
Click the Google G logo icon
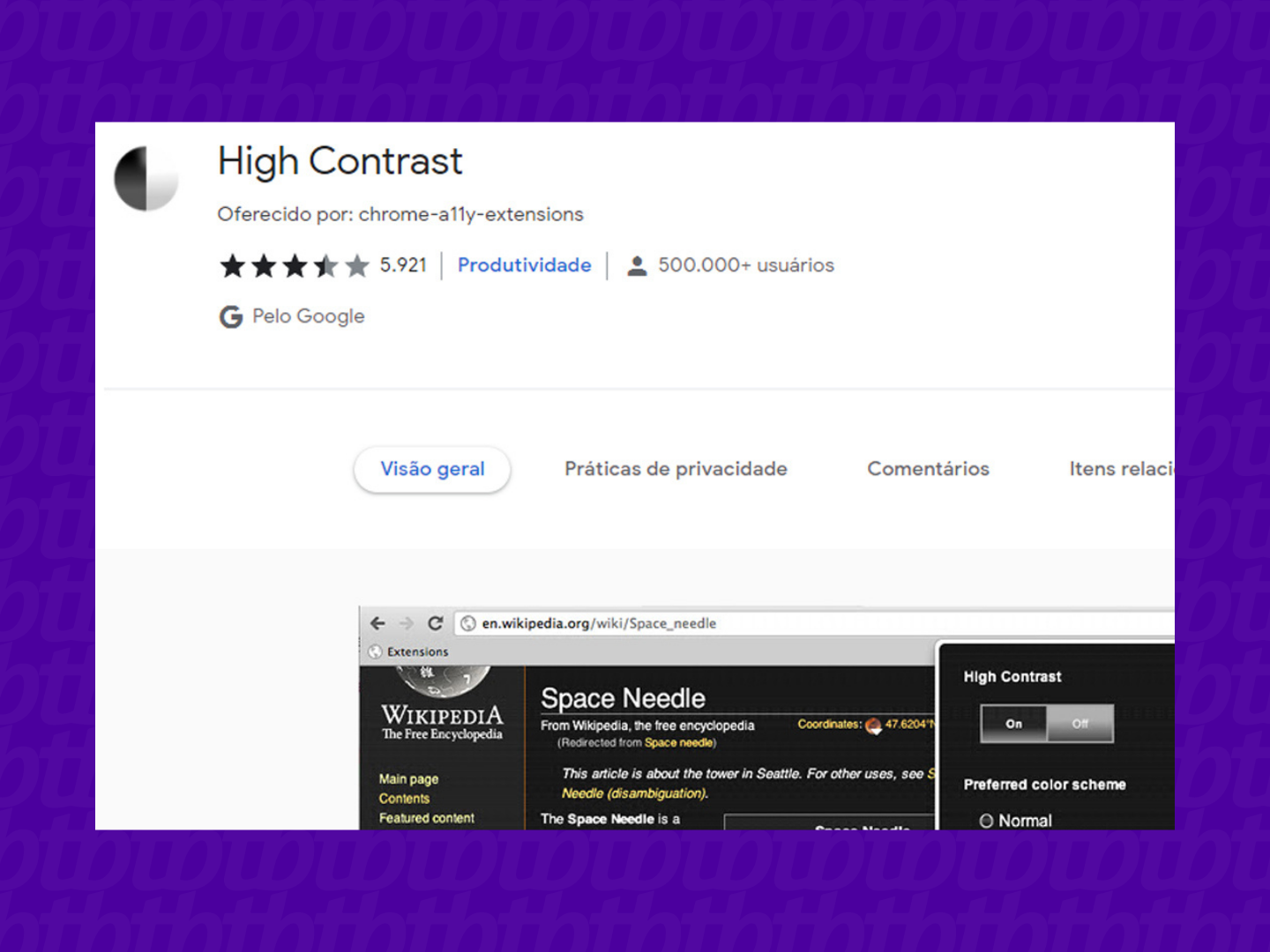(231, 316)
